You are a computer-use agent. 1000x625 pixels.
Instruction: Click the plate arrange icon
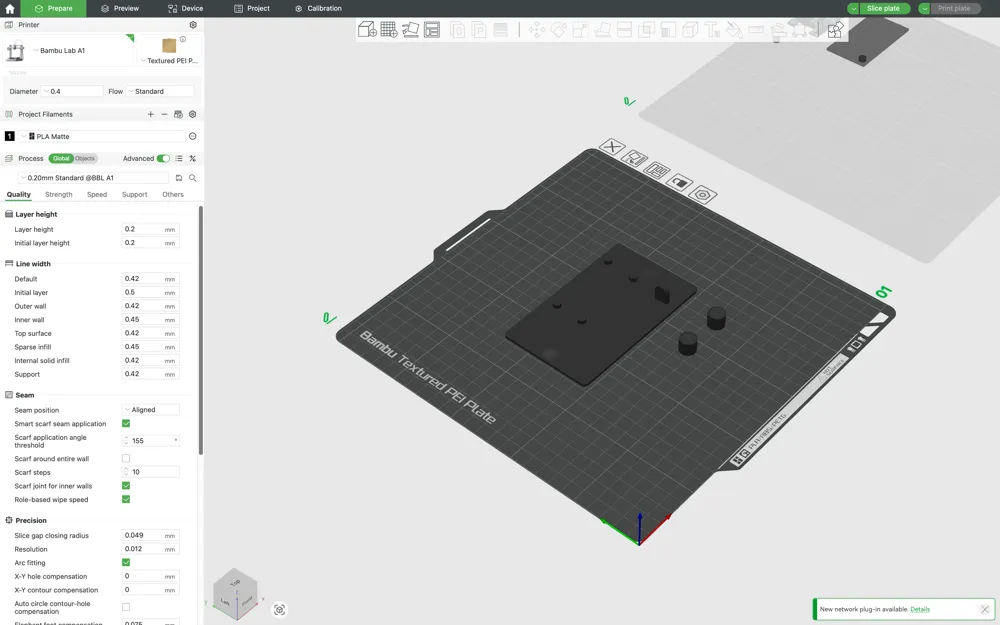[657, 170]
